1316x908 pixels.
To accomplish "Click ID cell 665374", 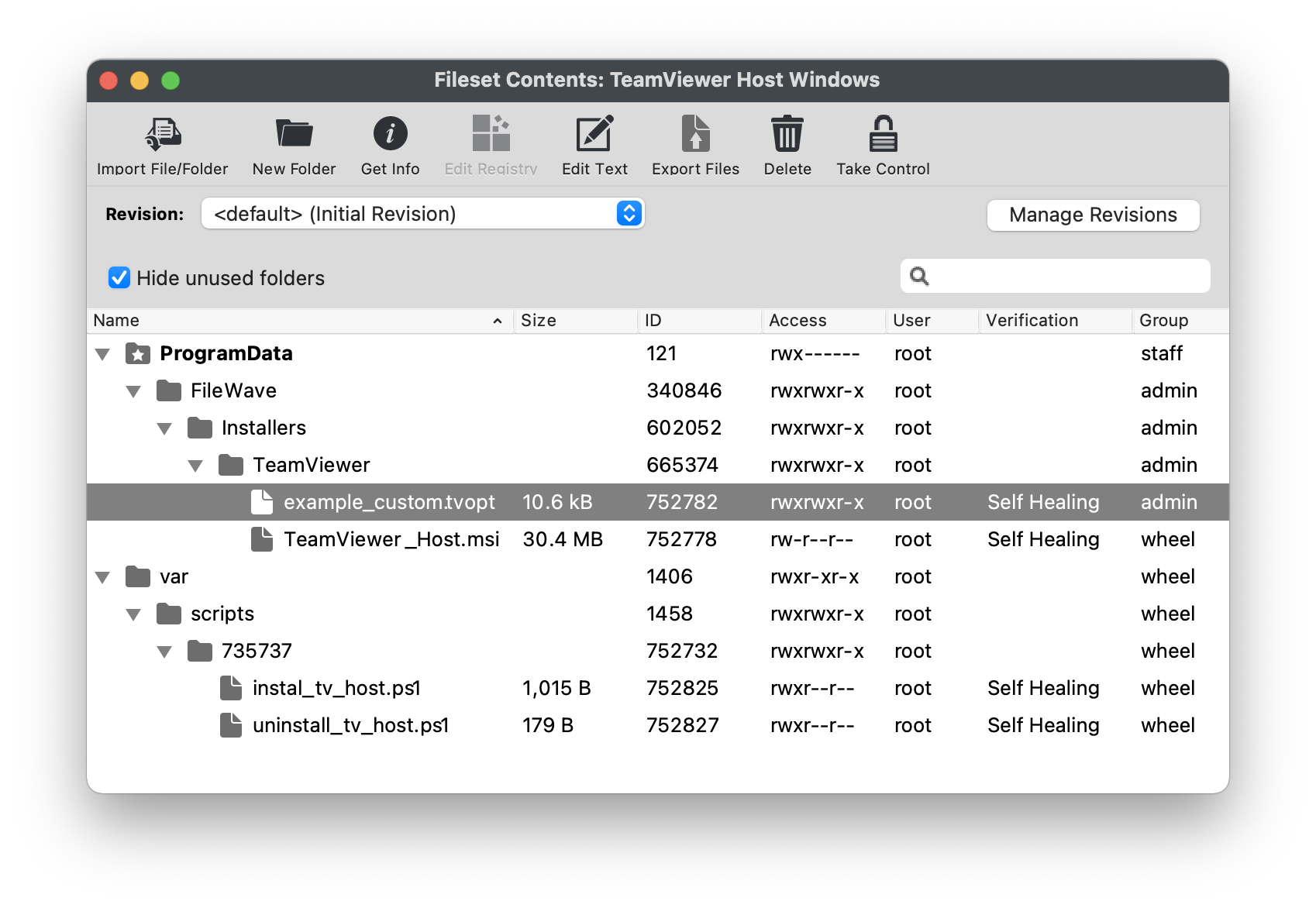I will point(682,465).
